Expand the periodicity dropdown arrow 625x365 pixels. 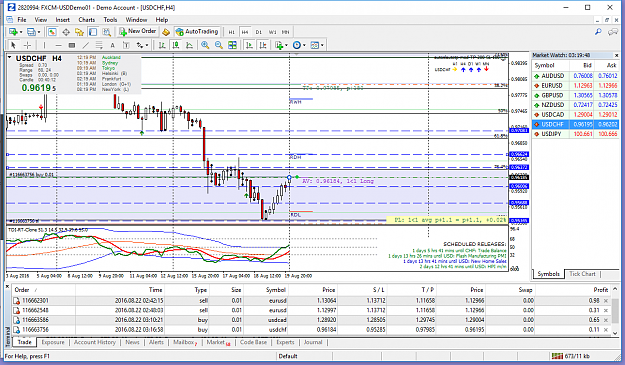click(304, 45)
